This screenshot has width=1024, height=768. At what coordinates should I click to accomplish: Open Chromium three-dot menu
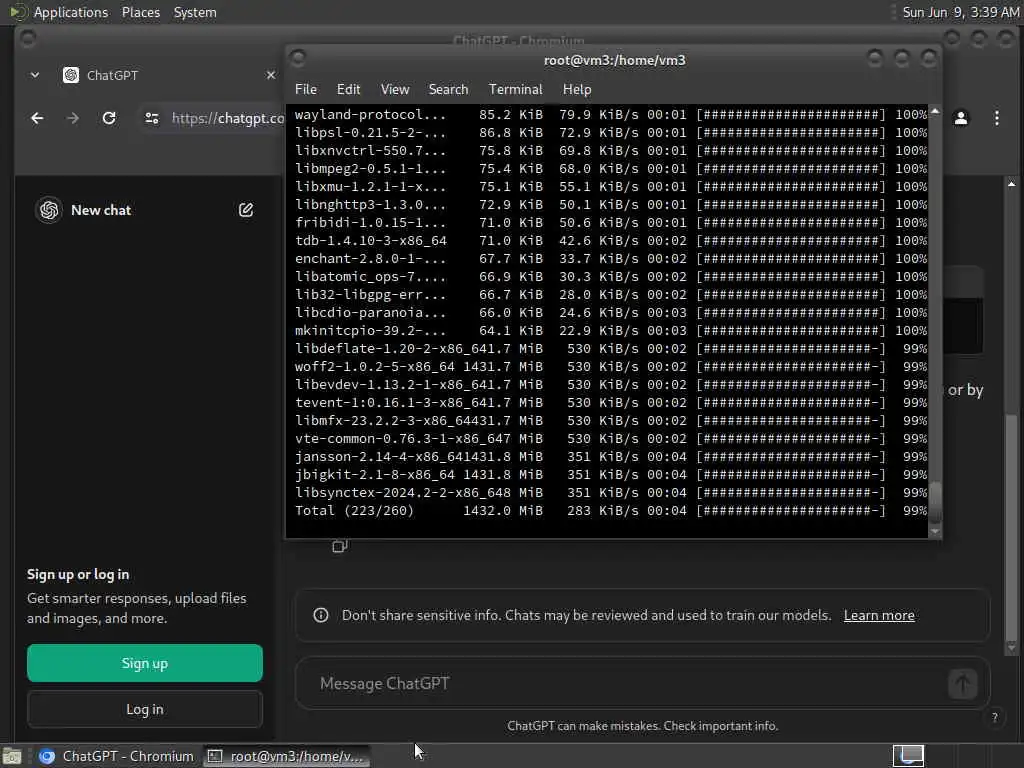[997, 118]
